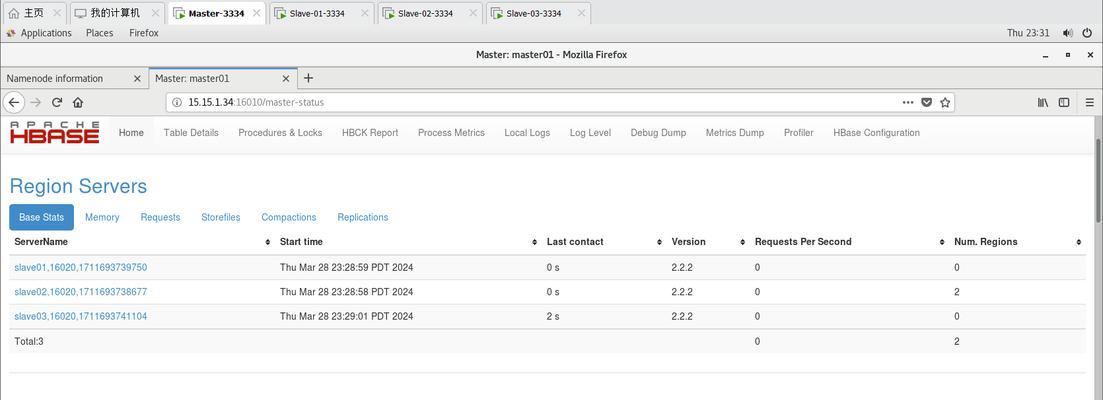Go to the Firefox home page icon

pyautogui.click(x=77, y=103)
